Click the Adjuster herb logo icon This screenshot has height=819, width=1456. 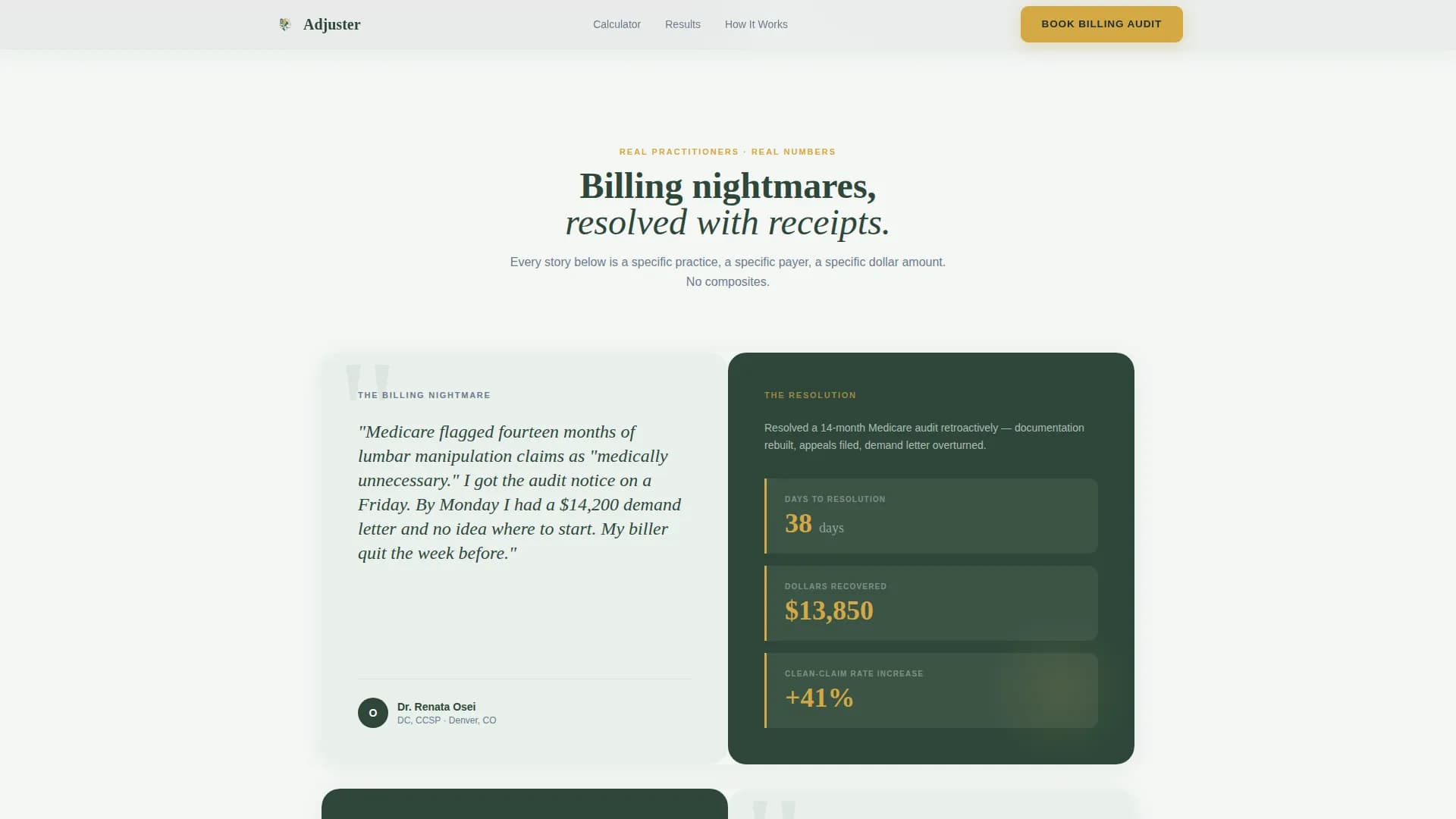[x=285, y=24]
